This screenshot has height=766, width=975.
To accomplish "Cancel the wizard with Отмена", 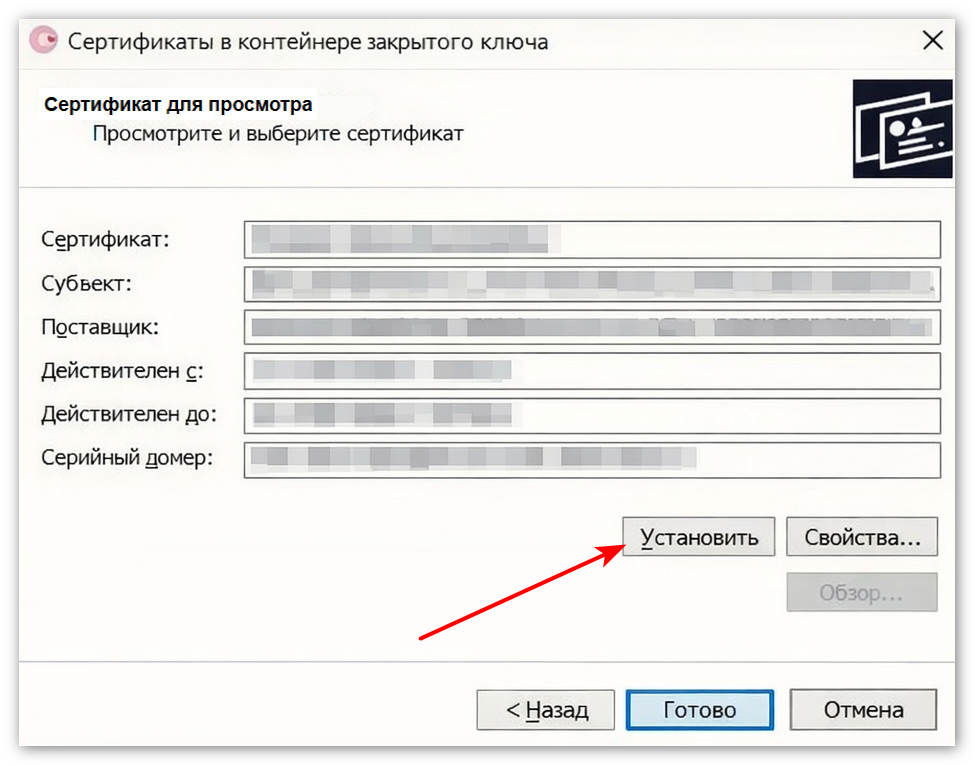I will tap(862, 710).
